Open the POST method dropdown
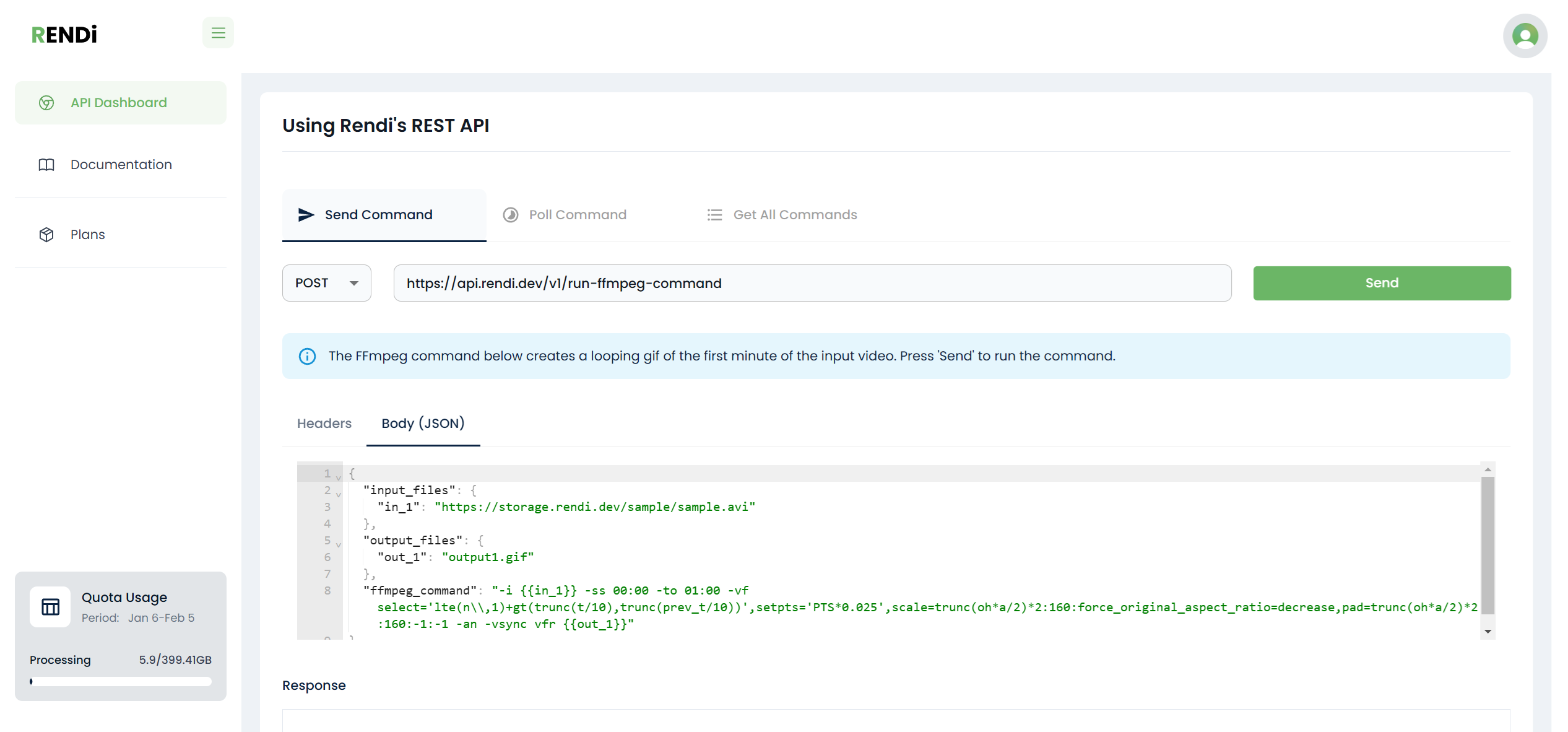Viewport: 1568px width, 732px height. (327, 283)
